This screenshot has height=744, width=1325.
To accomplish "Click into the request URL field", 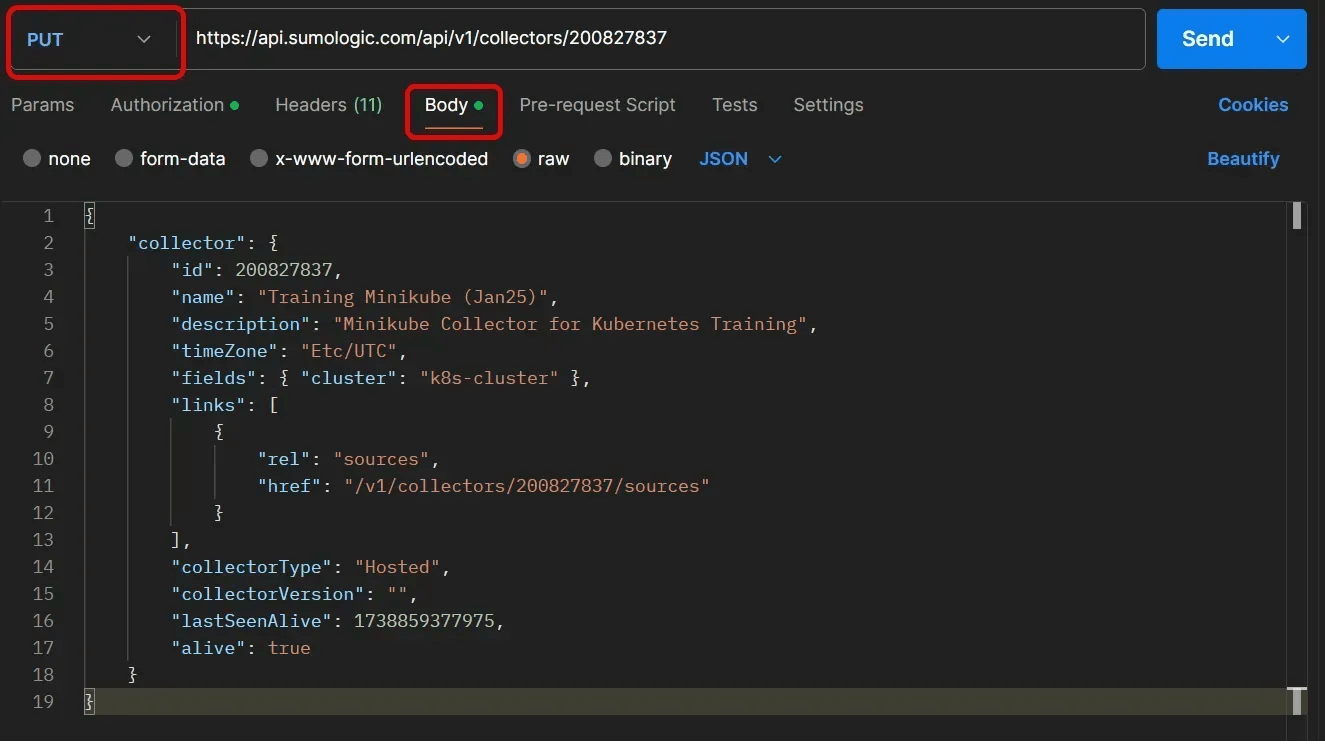I will click(660, 39).
